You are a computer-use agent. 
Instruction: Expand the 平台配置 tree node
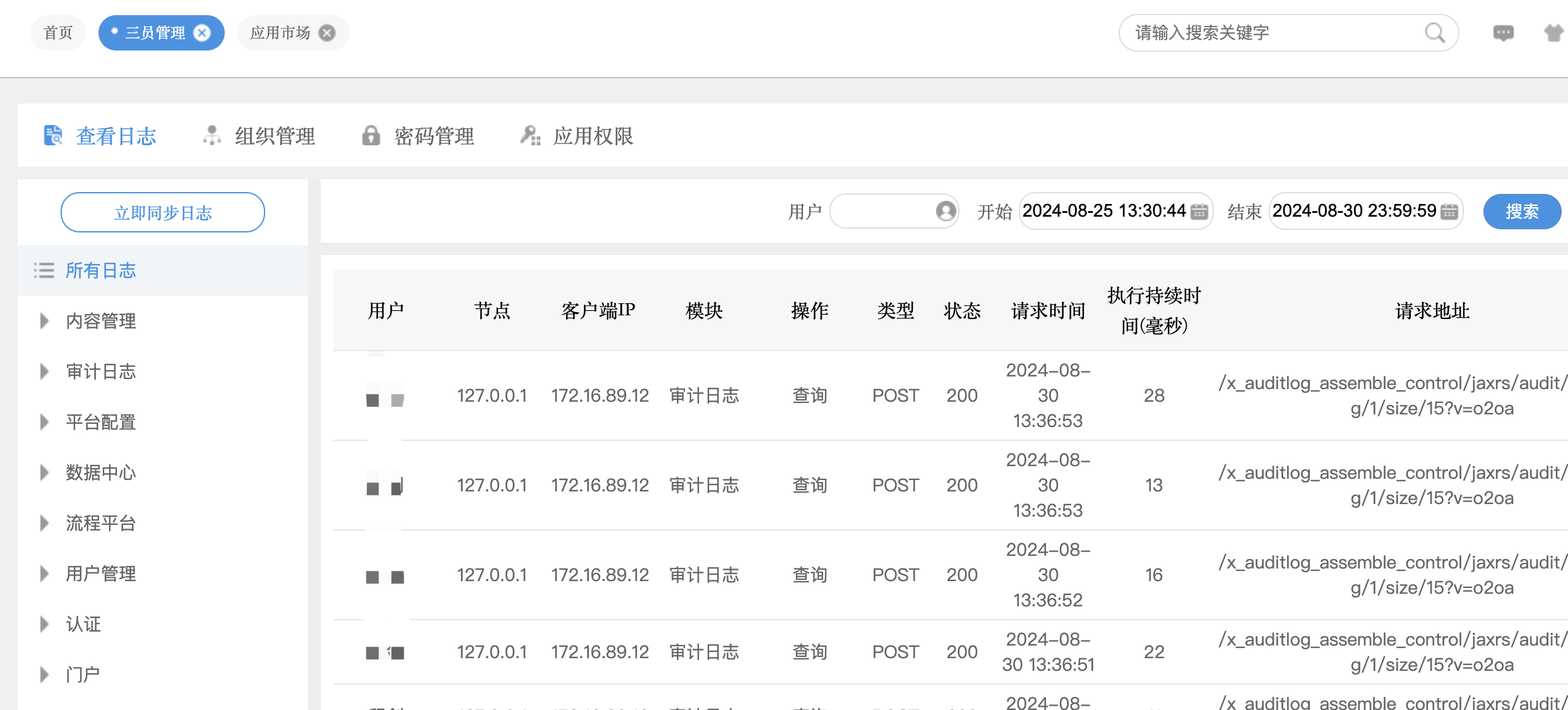[44, 422]
